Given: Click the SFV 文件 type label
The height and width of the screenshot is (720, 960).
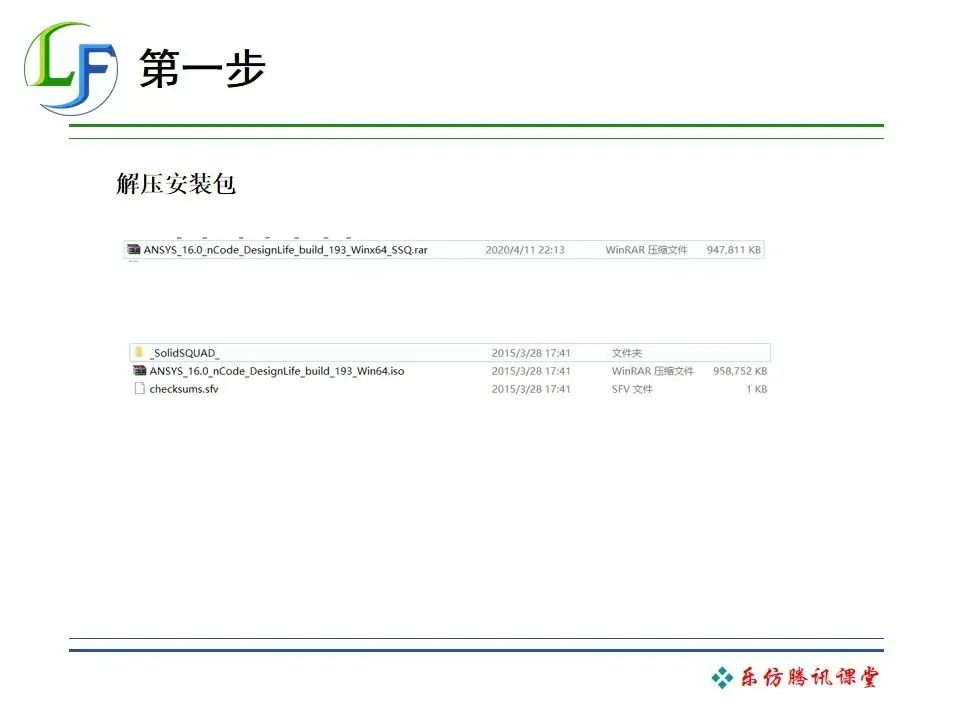Looking at the screenshot, I should point(632,389).
